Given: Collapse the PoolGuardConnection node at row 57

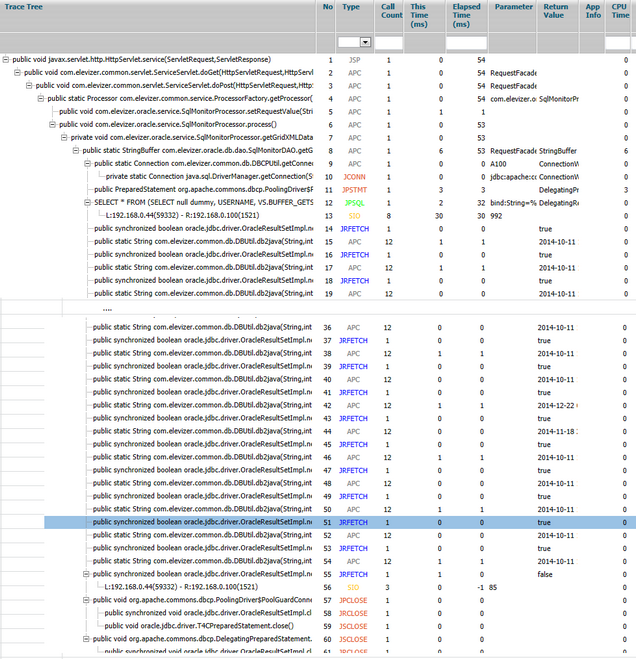Looking at the screenshot, I should pyautogui.click(x=87, y=600).
